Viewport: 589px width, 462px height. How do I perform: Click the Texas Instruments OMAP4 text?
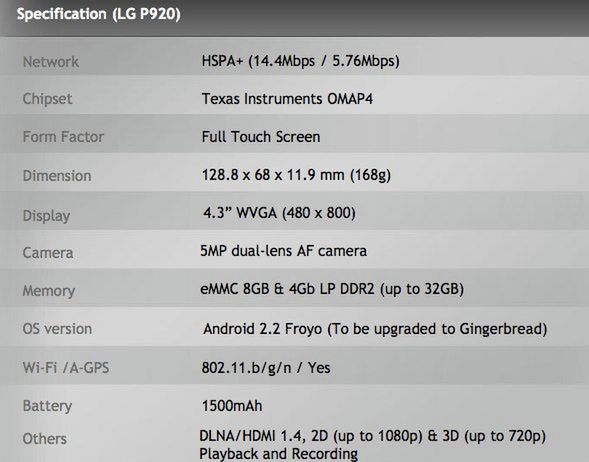coord(287,99)
